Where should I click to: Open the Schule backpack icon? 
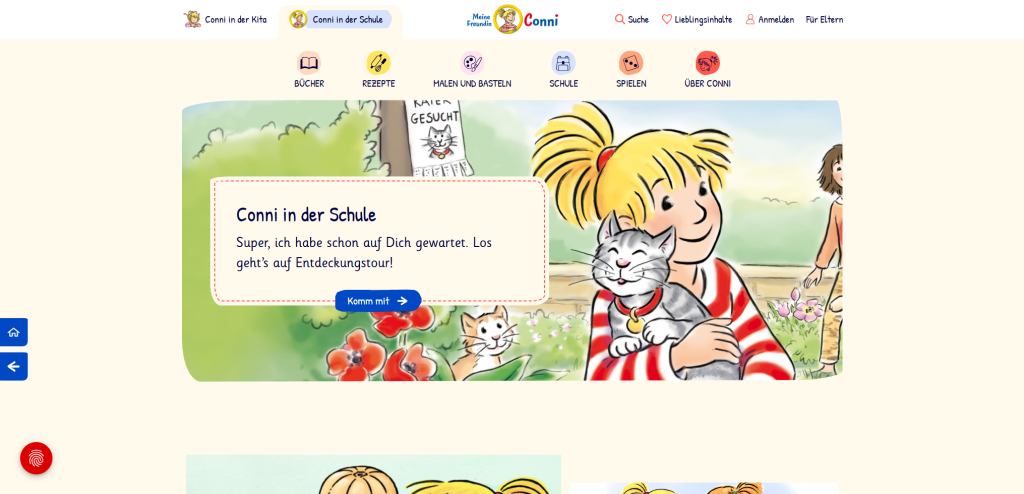click(563, 63)
